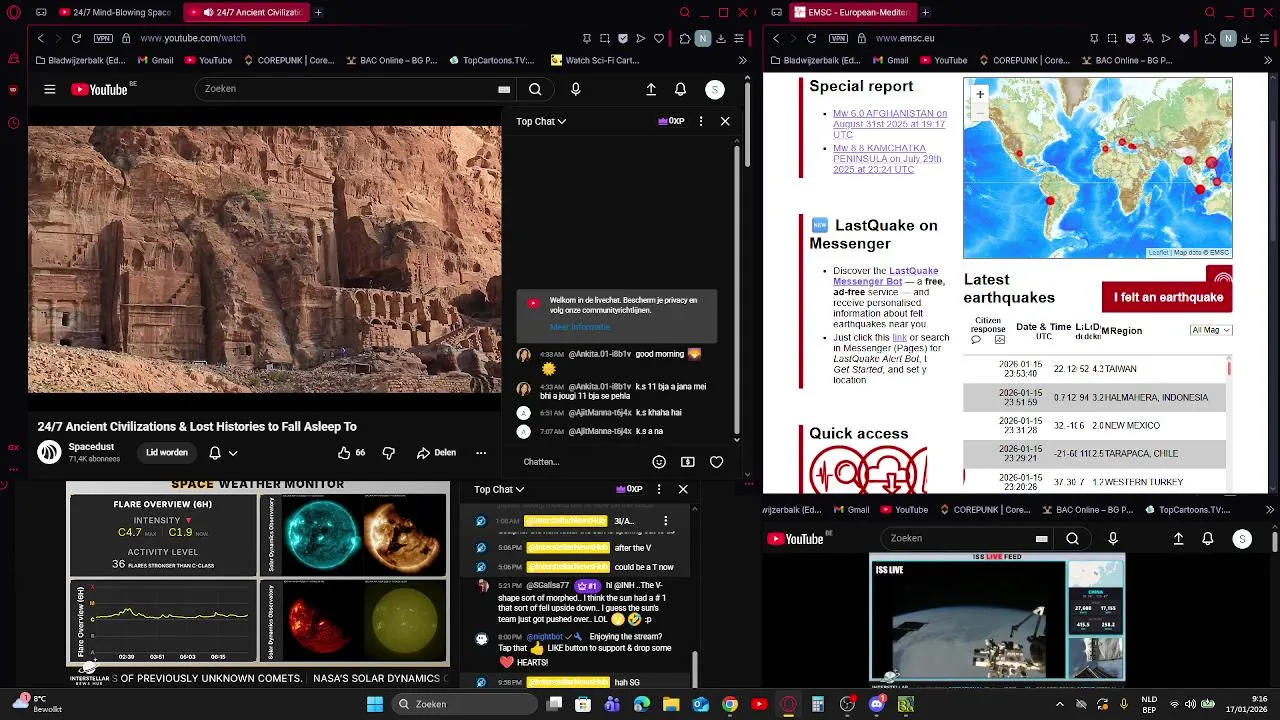
Task: Send a heart reaction in live chat
Action: [x=716, y=462]
